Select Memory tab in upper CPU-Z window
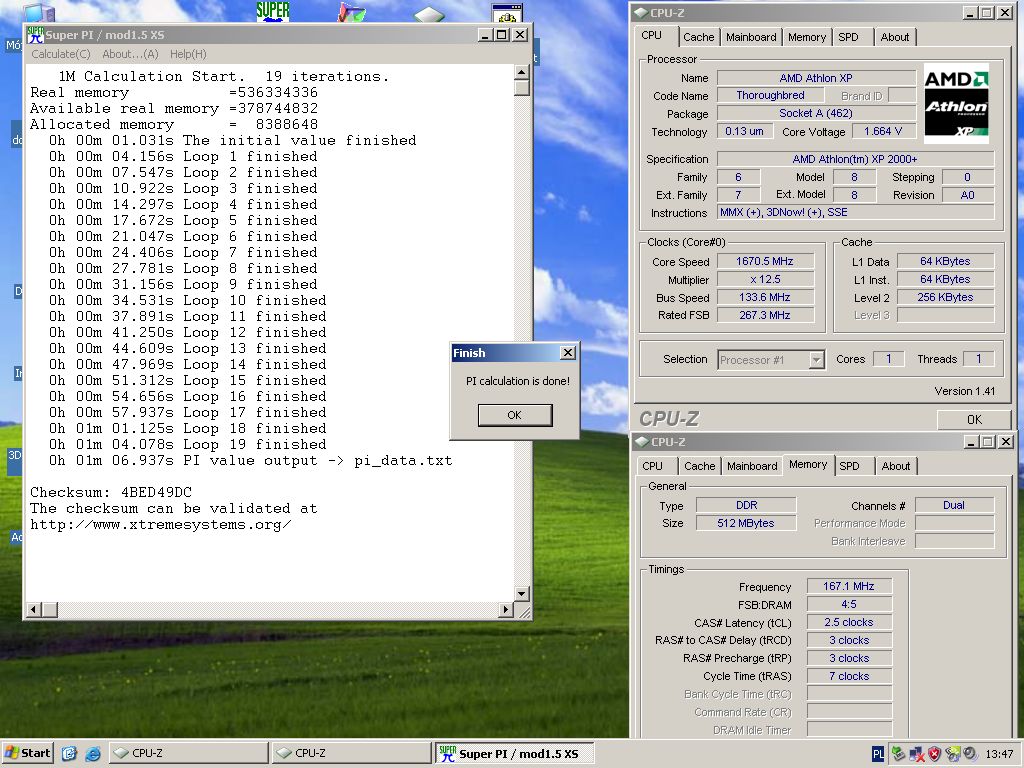 point(807,37)
